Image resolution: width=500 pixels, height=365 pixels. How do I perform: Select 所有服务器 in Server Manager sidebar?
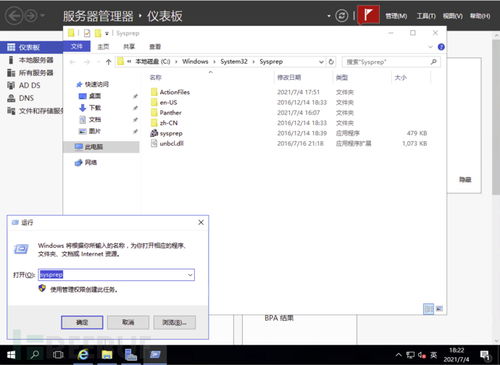pyautogui.click(x=32, y=73)
